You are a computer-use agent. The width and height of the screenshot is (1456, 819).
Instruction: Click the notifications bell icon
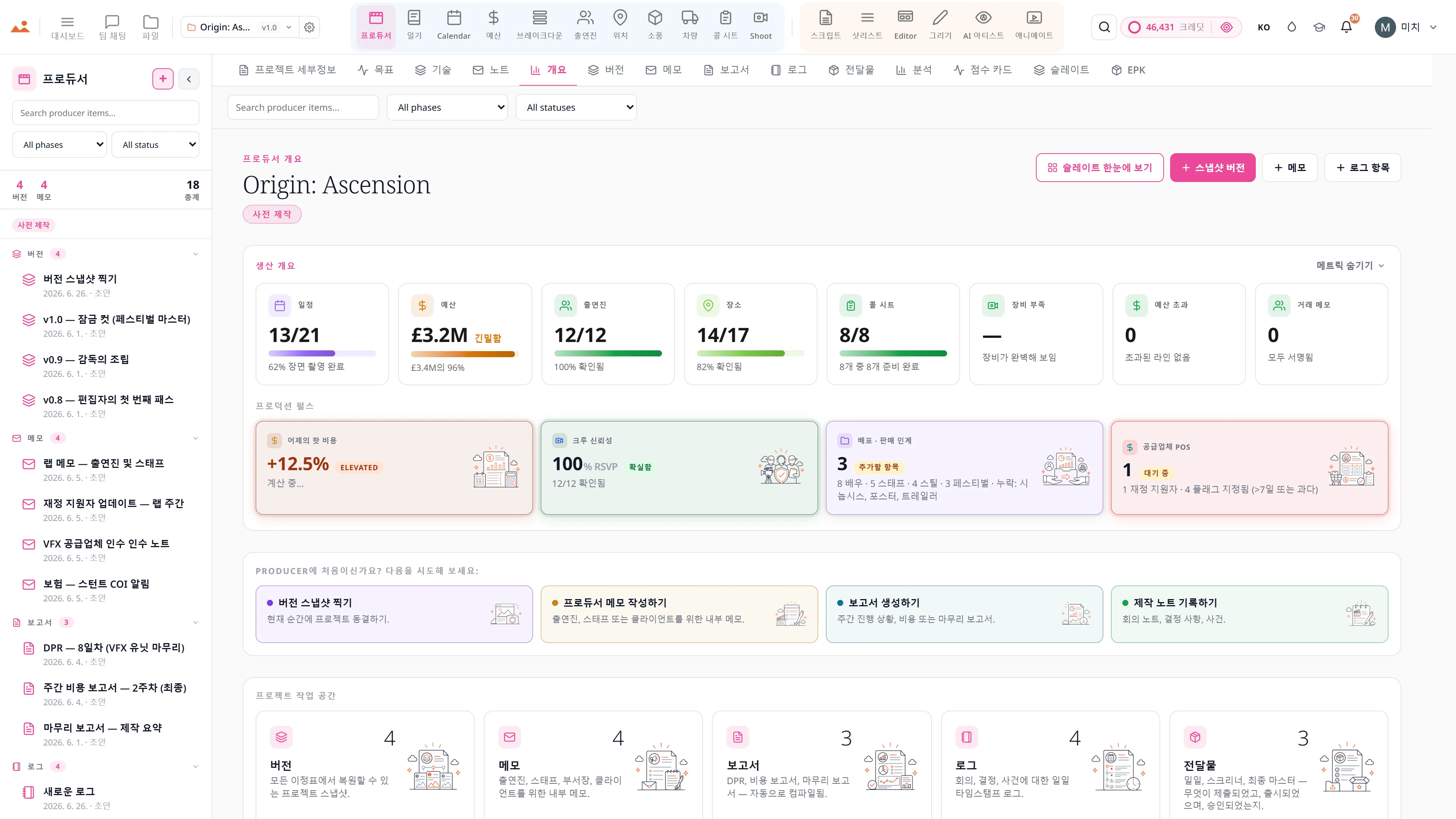[x=1346, y=27]
